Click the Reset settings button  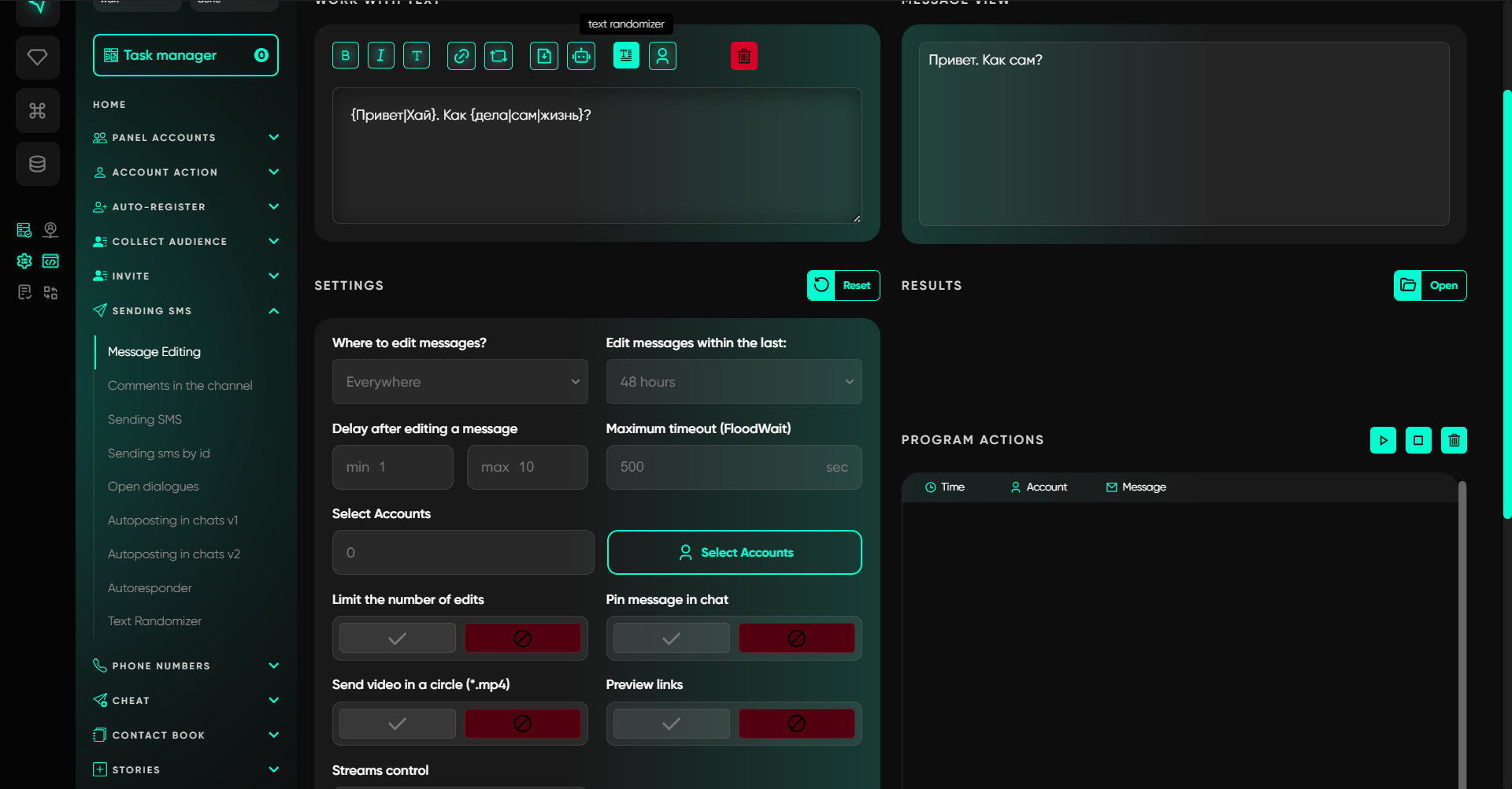[843, 286]
